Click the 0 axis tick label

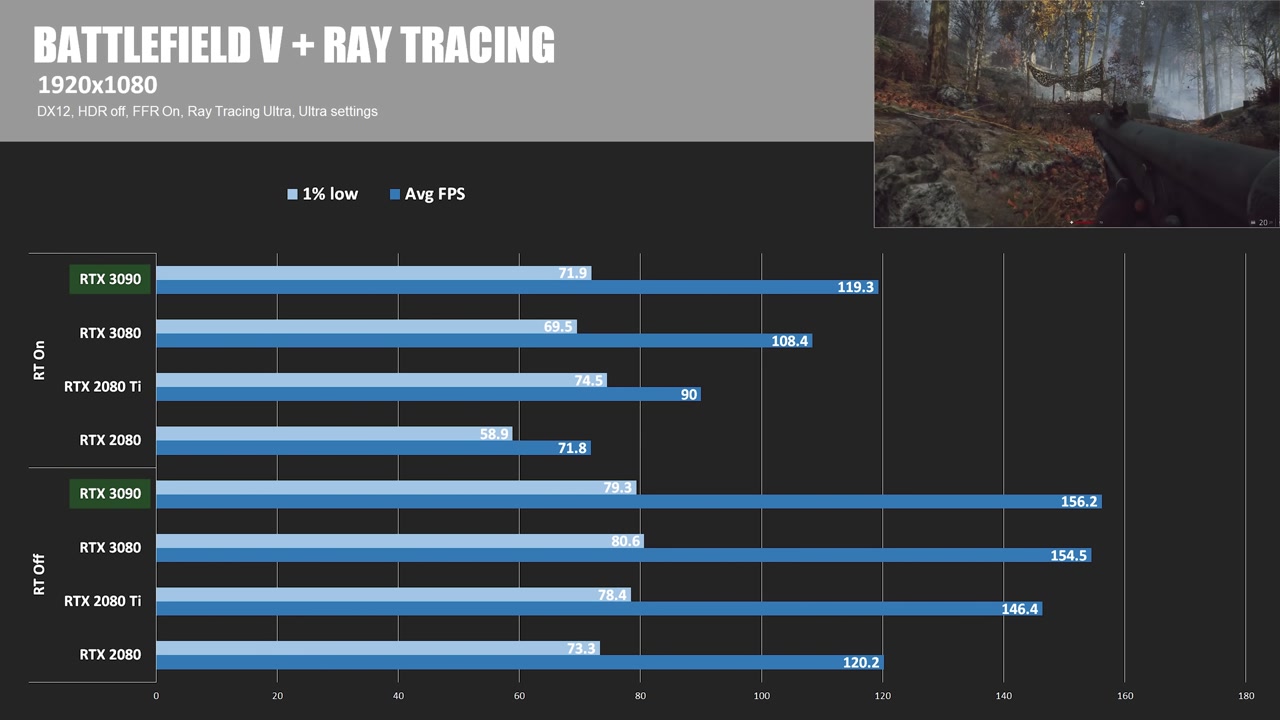tap(156, 696)
